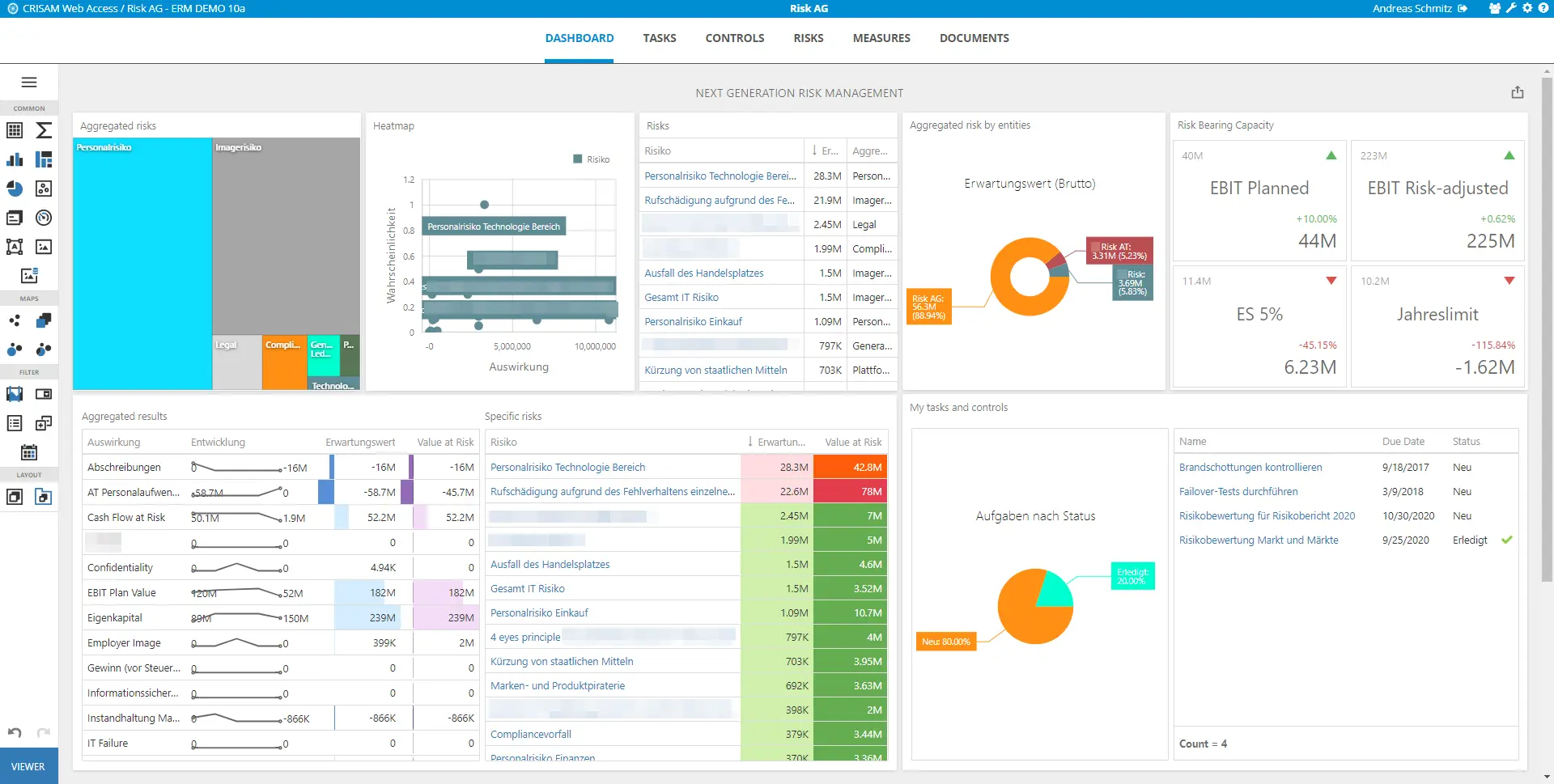Toggle the Risiko legend in Heatmap
The image size is (1554, 784).
coord(592,159)
